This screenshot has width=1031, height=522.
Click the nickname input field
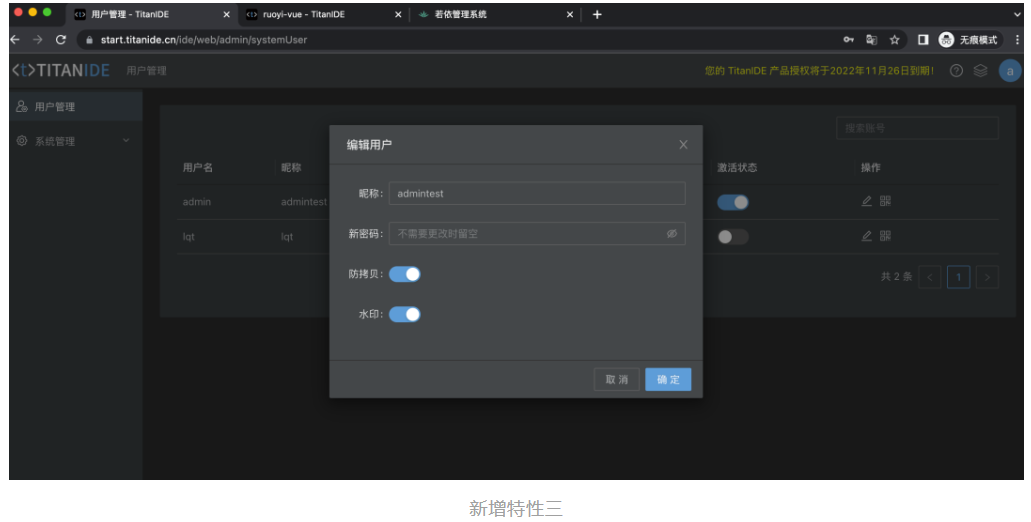[537, 193]
